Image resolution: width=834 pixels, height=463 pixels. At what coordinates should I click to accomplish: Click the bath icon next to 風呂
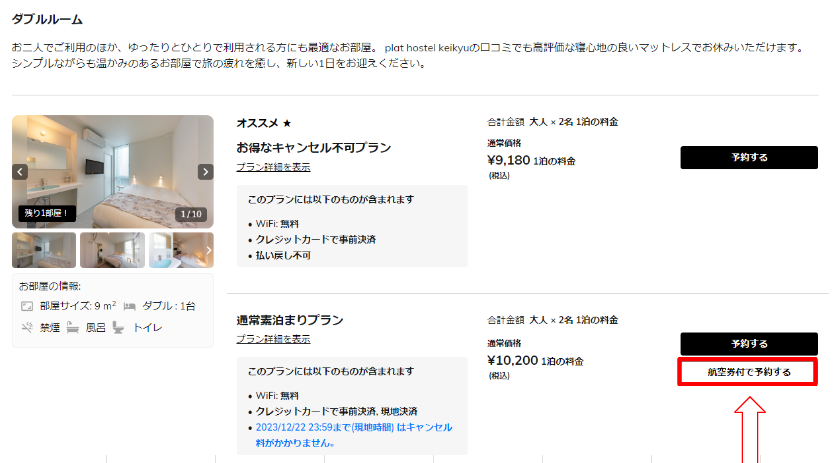73,328
